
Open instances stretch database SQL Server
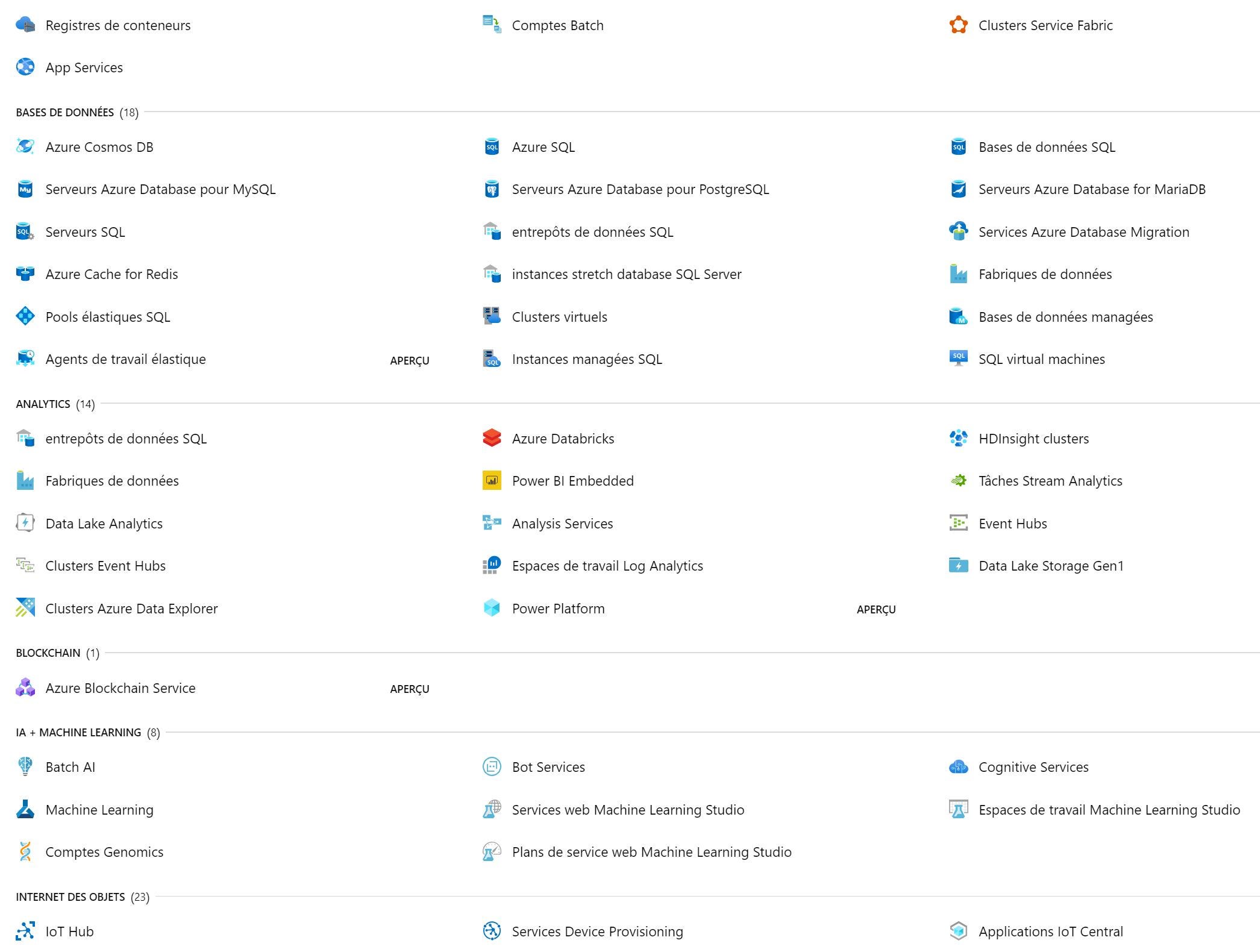click(x=626, y=274)
